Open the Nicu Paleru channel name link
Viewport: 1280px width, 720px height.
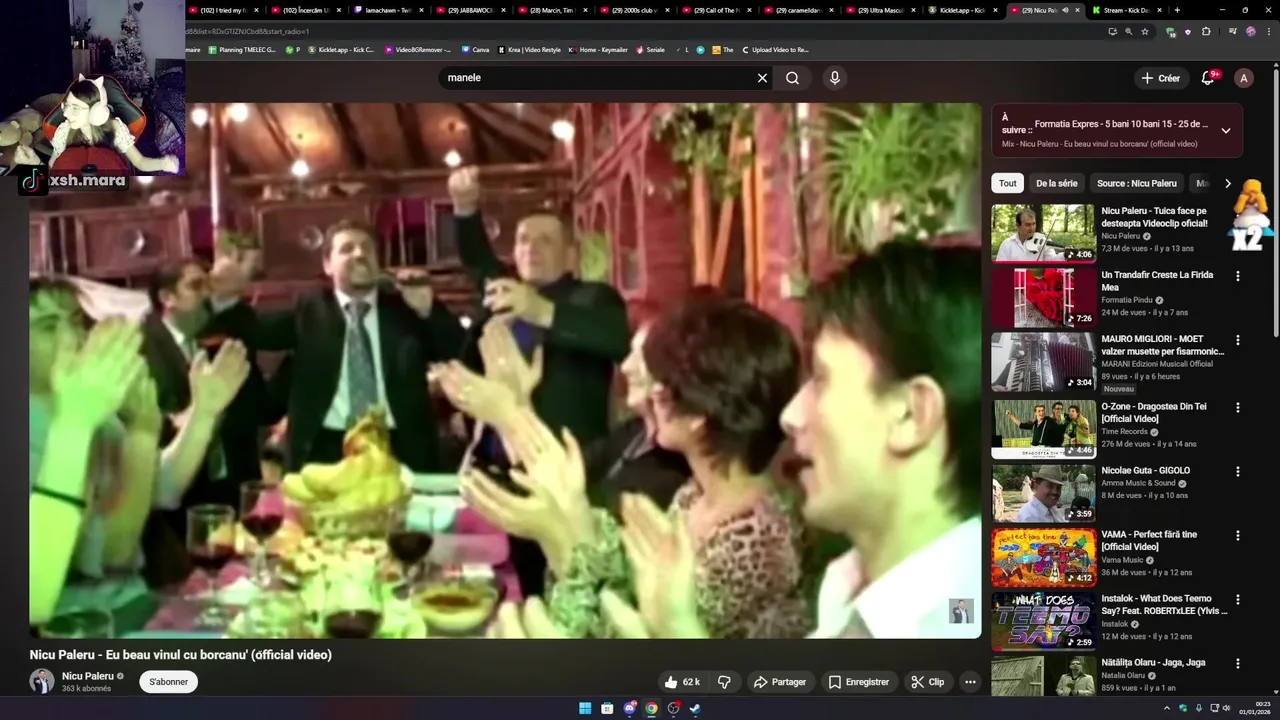tap(88, 676)
